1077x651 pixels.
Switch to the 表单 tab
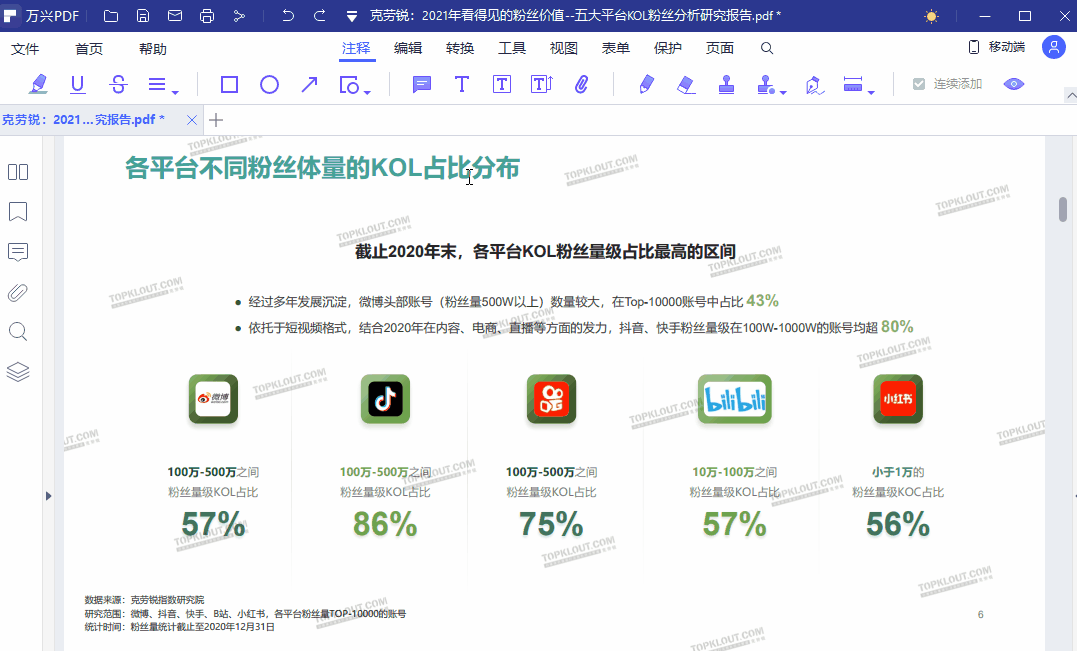point(615,48)
